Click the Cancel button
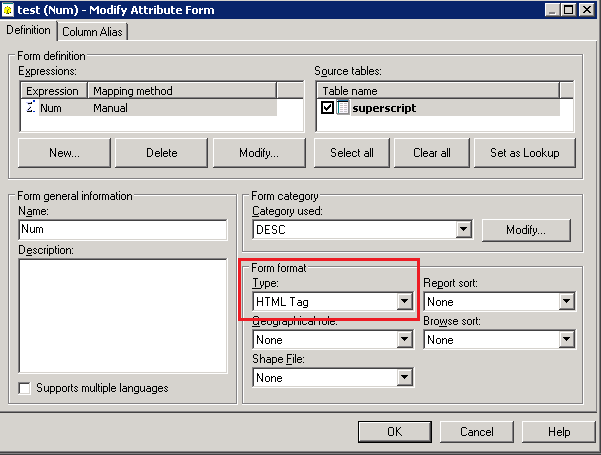Viewport: 601px width, 455px height. pyautogui.click(x=477, y=432)
